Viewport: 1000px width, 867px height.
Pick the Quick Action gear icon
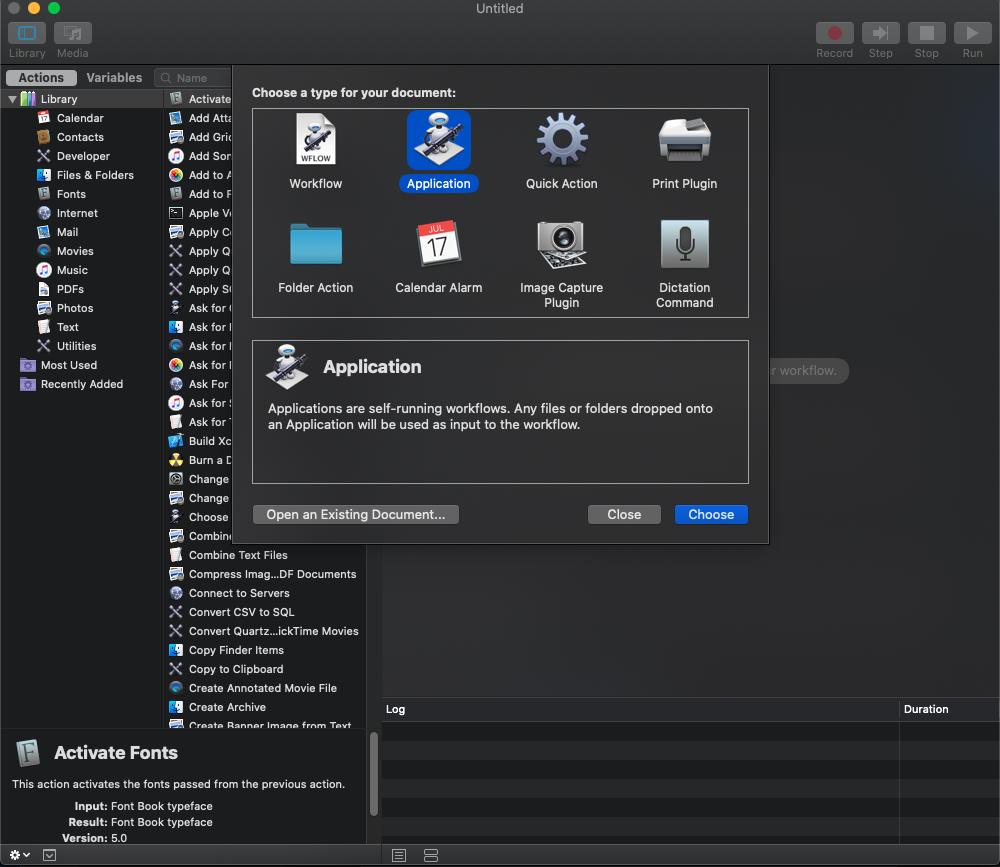pos(561,140)
